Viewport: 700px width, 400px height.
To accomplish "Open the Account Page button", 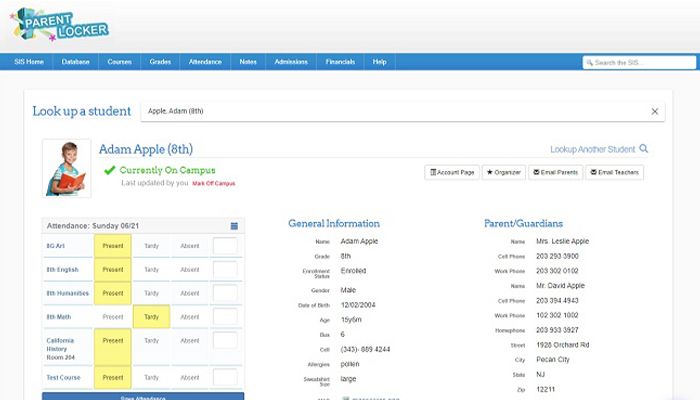I will pyautogui.click(x=452, y=172).
